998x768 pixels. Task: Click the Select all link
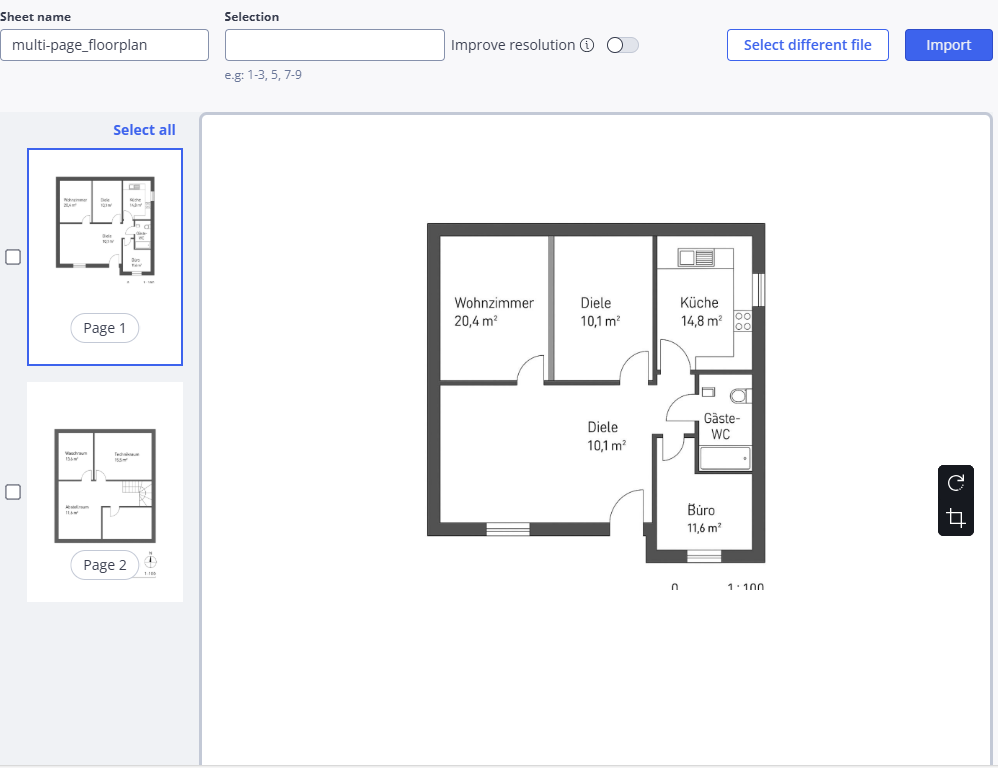tap(144, 130)
